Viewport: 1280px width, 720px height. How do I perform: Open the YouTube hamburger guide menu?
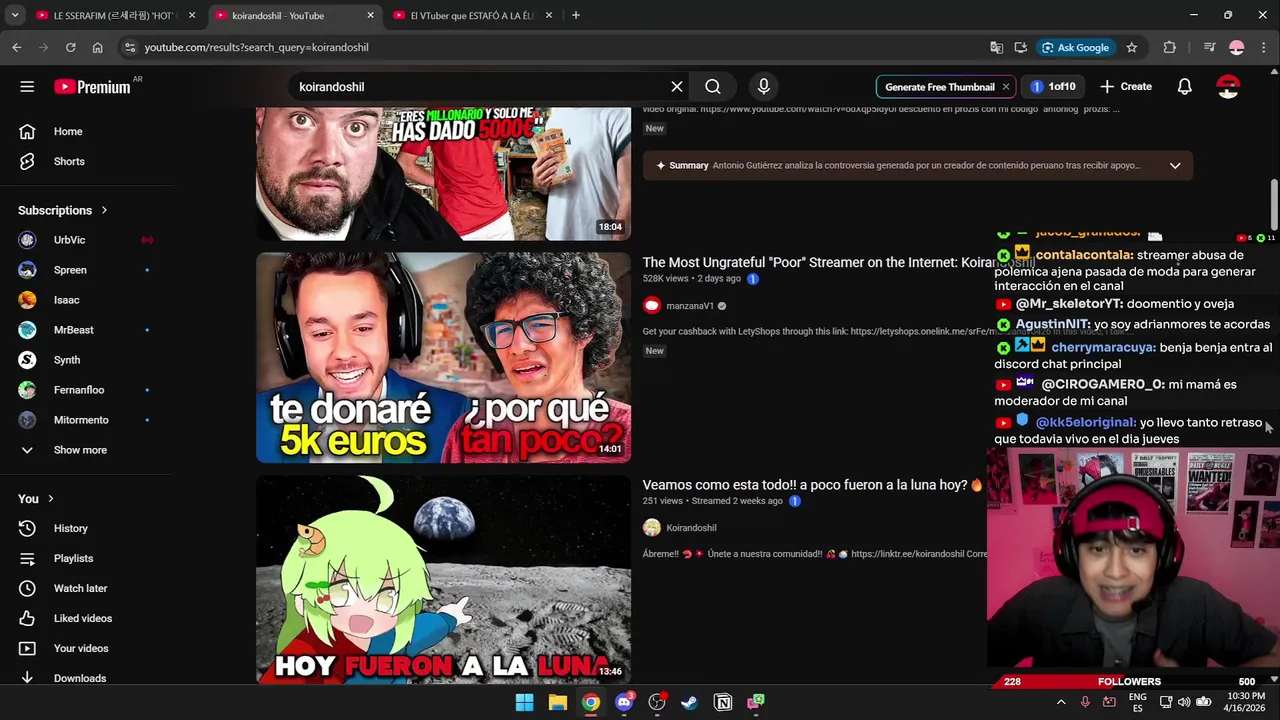coord(27,87)
